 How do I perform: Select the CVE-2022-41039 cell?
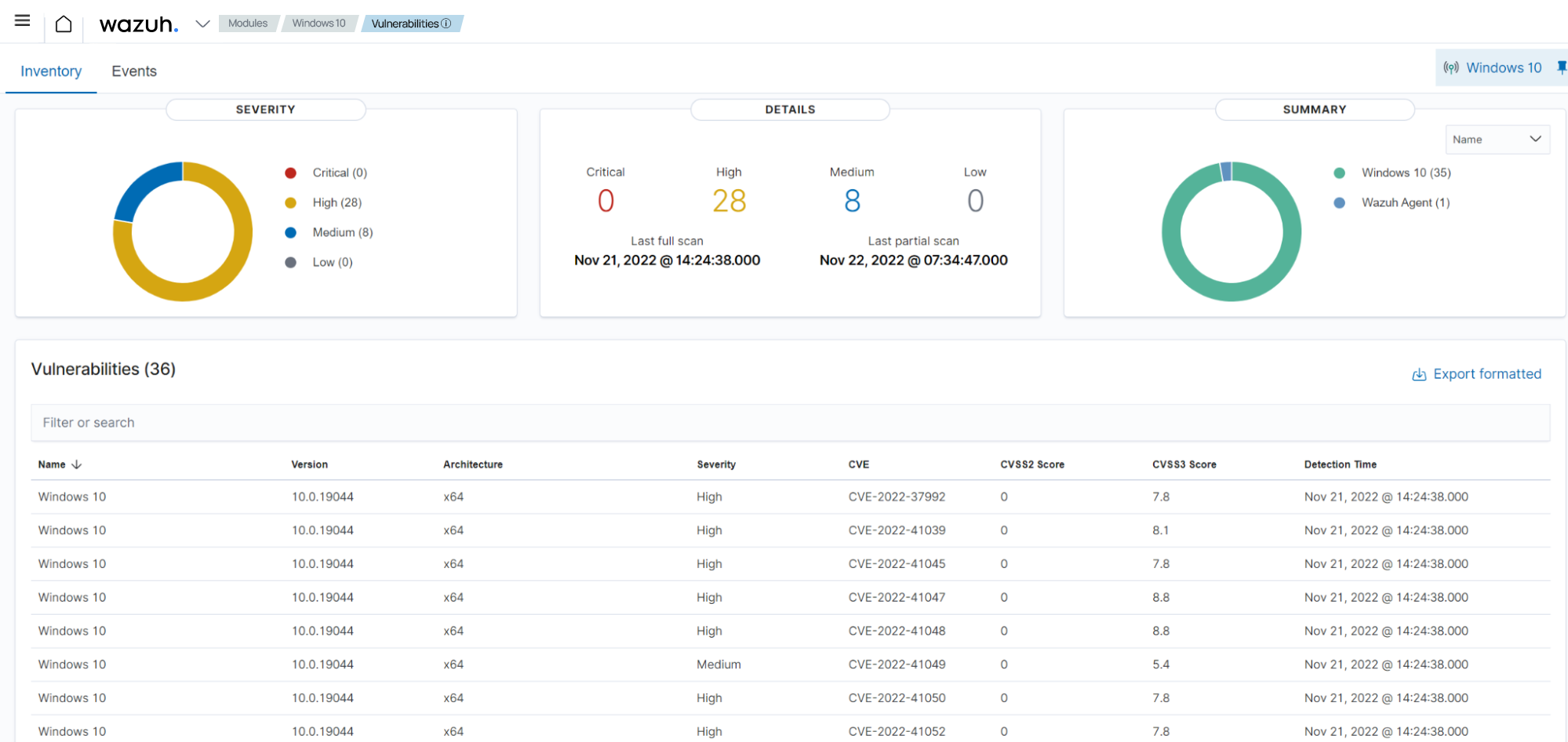click(x=897, y=531)
